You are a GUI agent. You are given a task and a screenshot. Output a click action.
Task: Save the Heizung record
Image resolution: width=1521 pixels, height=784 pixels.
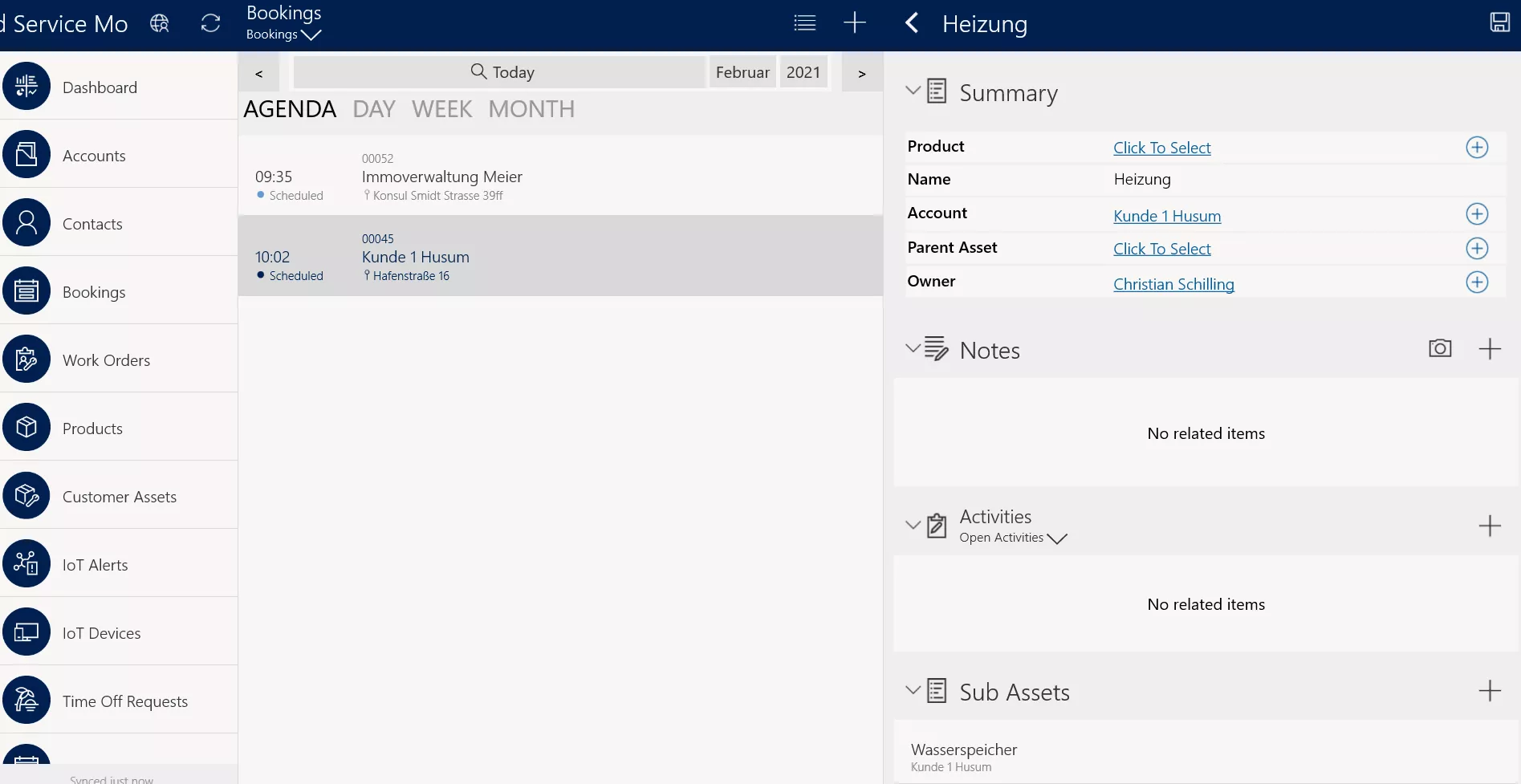(x=1499, y=22)
